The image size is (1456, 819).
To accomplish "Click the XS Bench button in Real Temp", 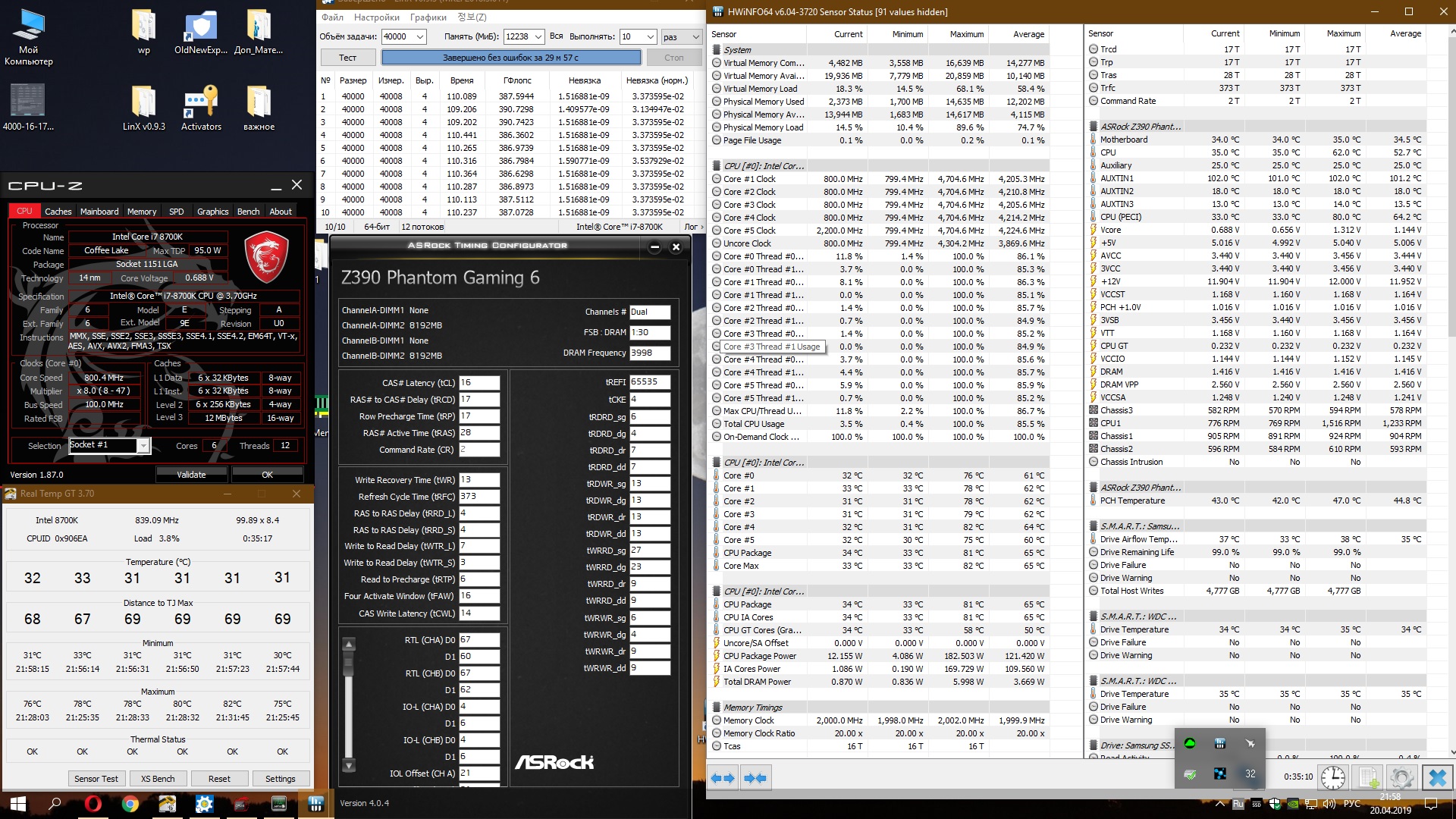I will click(158, 779).
